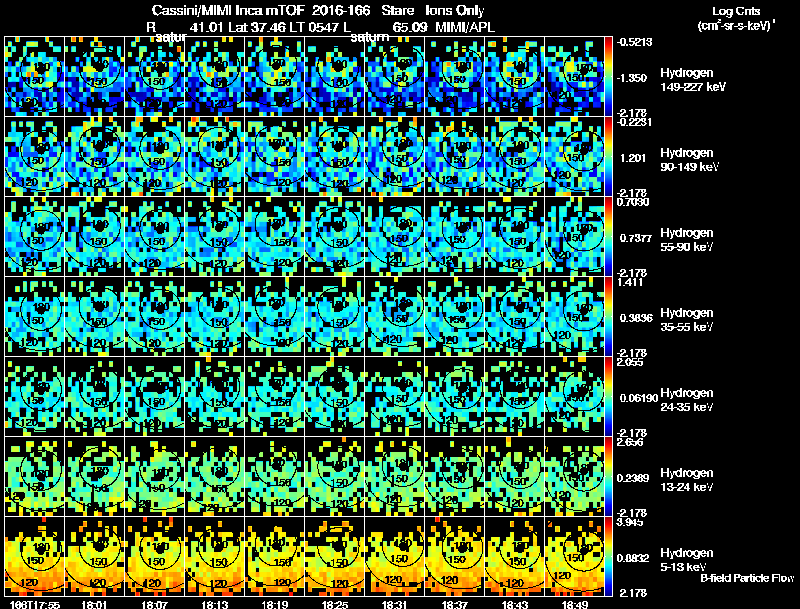Click the '0.0832' color scale value
The image size is (800, 609).
point(633,559)
